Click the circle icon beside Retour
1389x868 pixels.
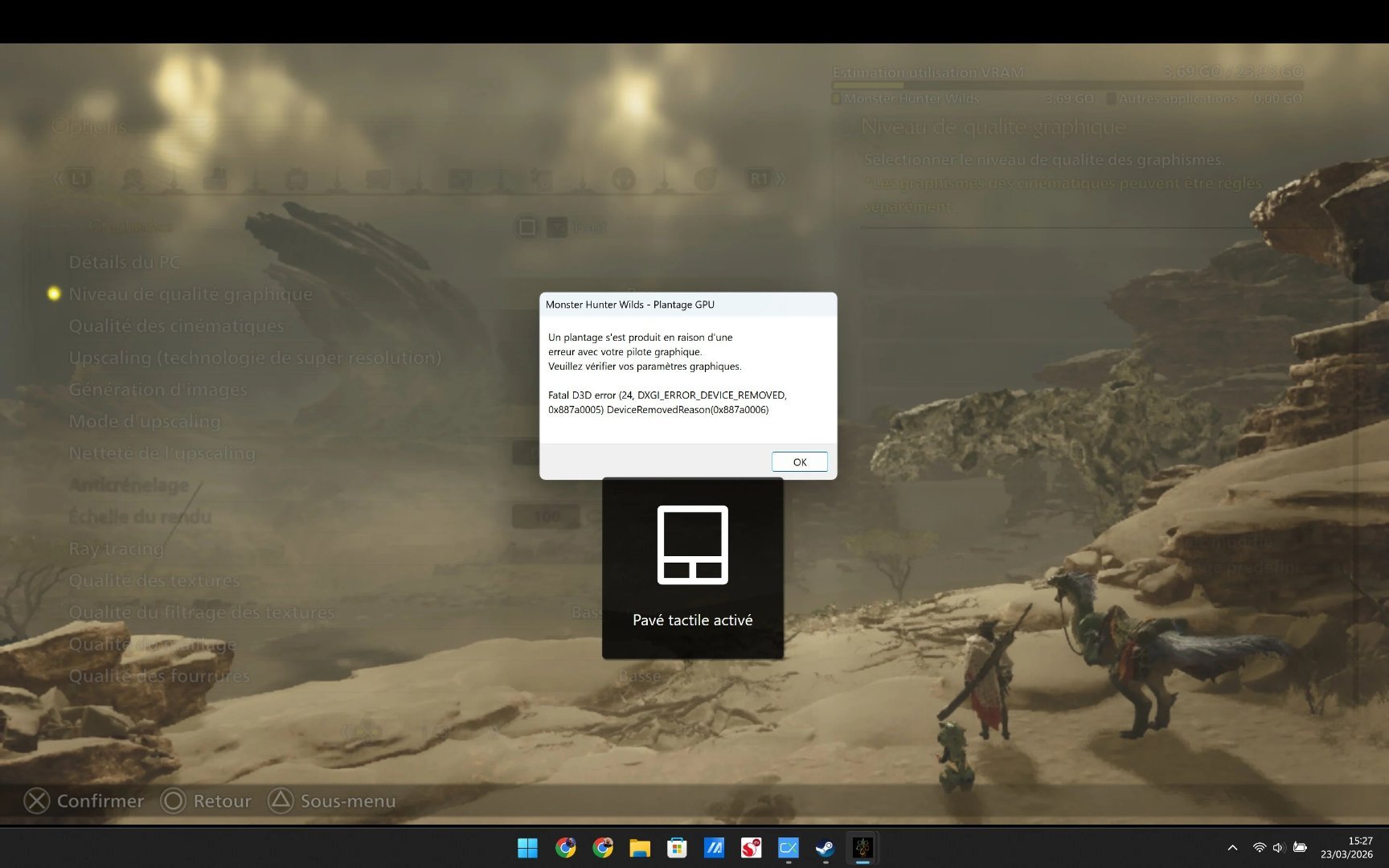point(173,801)
